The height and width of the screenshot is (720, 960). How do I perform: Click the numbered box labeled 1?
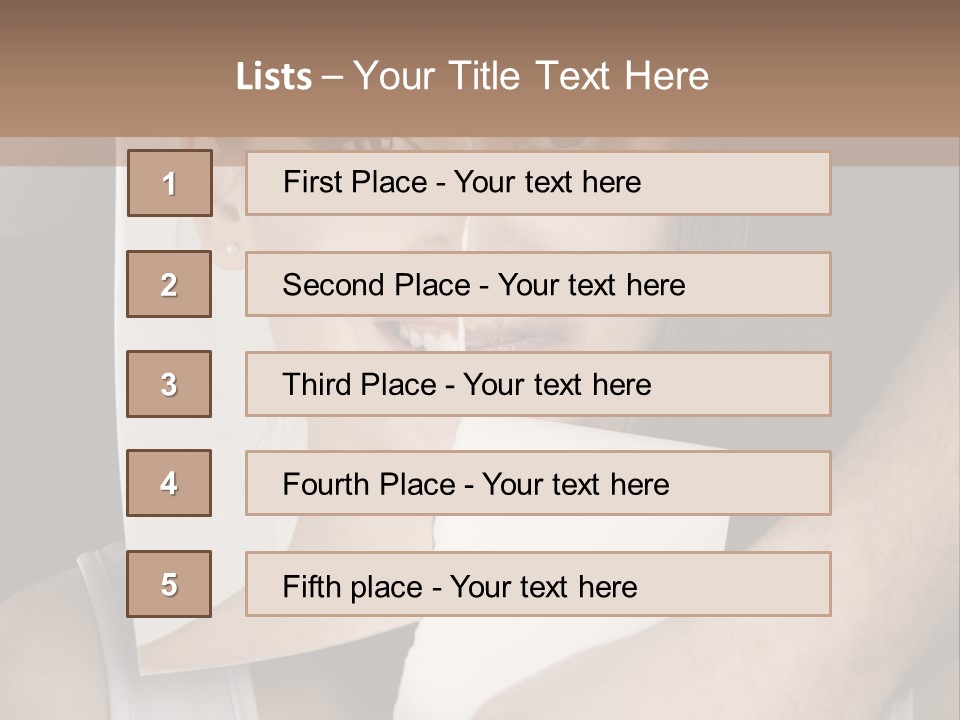pos(169,183)
